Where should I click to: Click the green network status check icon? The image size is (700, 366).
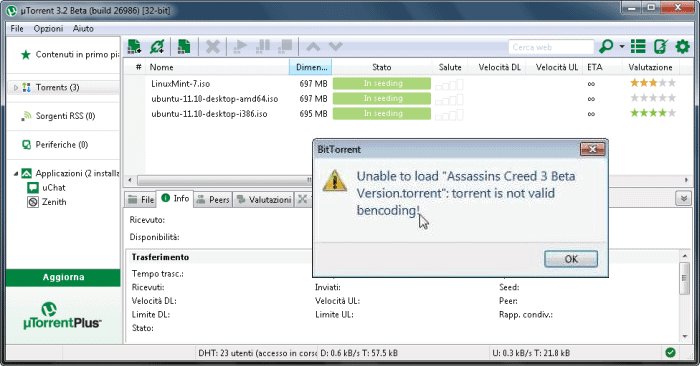670,353
